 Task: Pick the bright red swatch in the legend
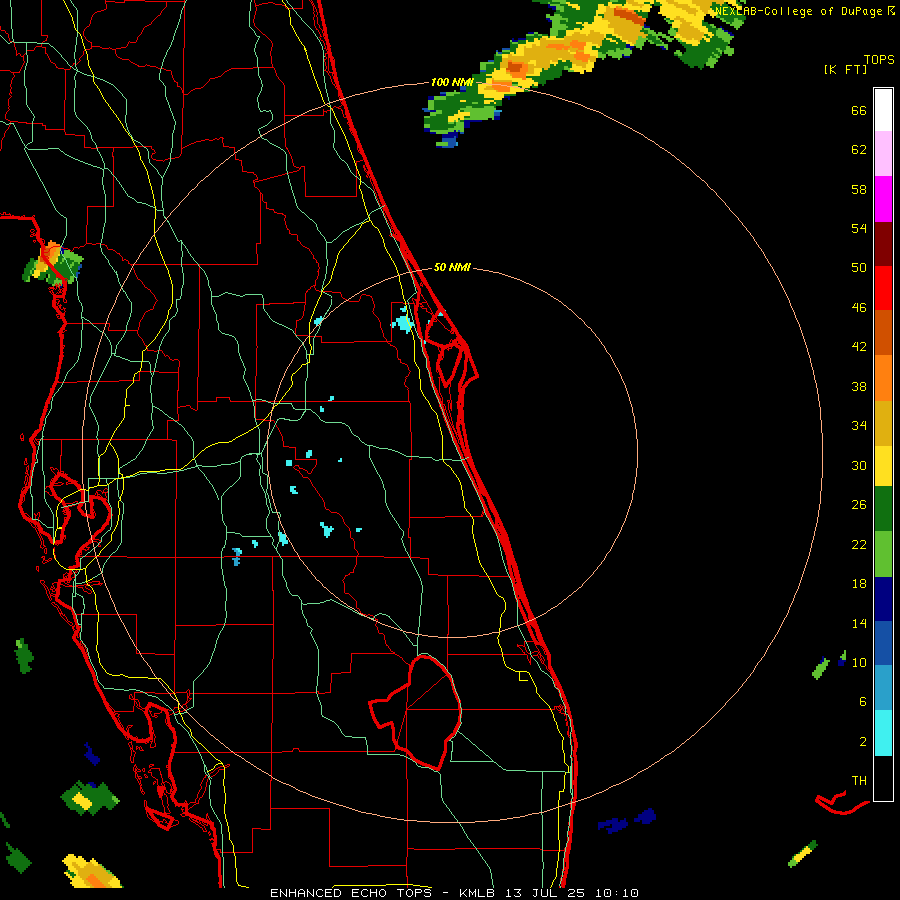(x=883, y=288)
